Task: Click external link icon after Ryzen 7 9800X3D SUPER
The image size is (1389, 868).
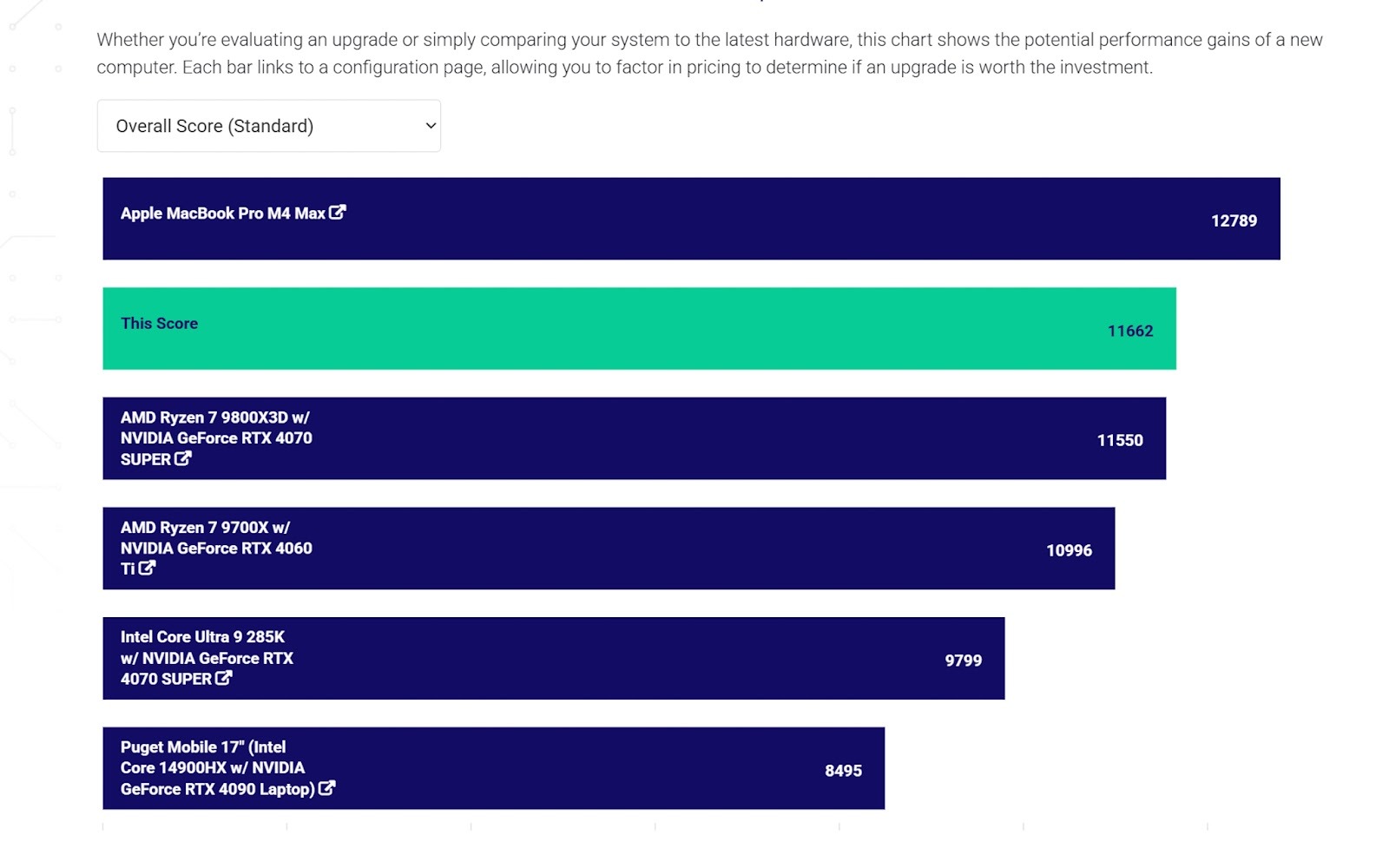Action: [182, 458]
